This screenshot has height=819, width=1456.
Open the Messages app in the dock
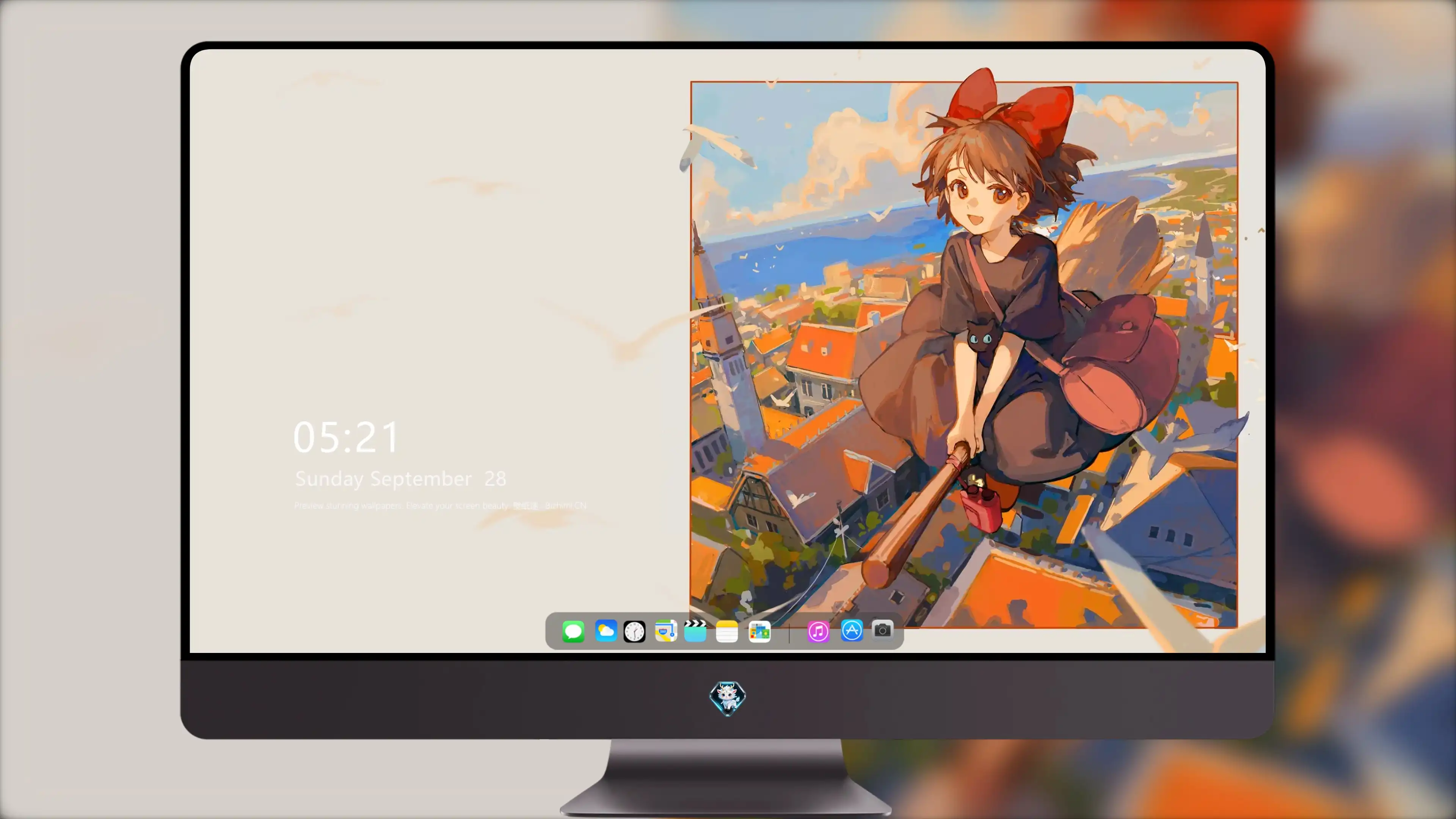click(573, 631)
